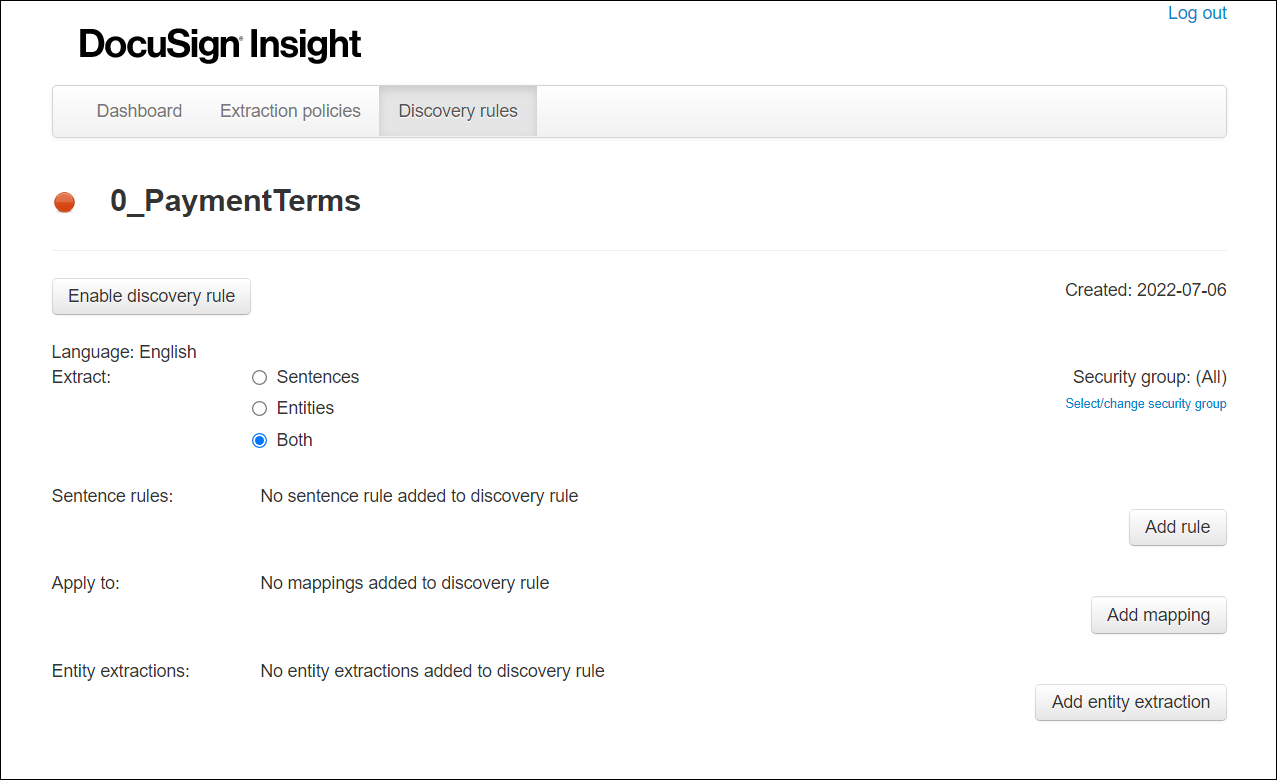Select the Entities radio button

point(259,408)
